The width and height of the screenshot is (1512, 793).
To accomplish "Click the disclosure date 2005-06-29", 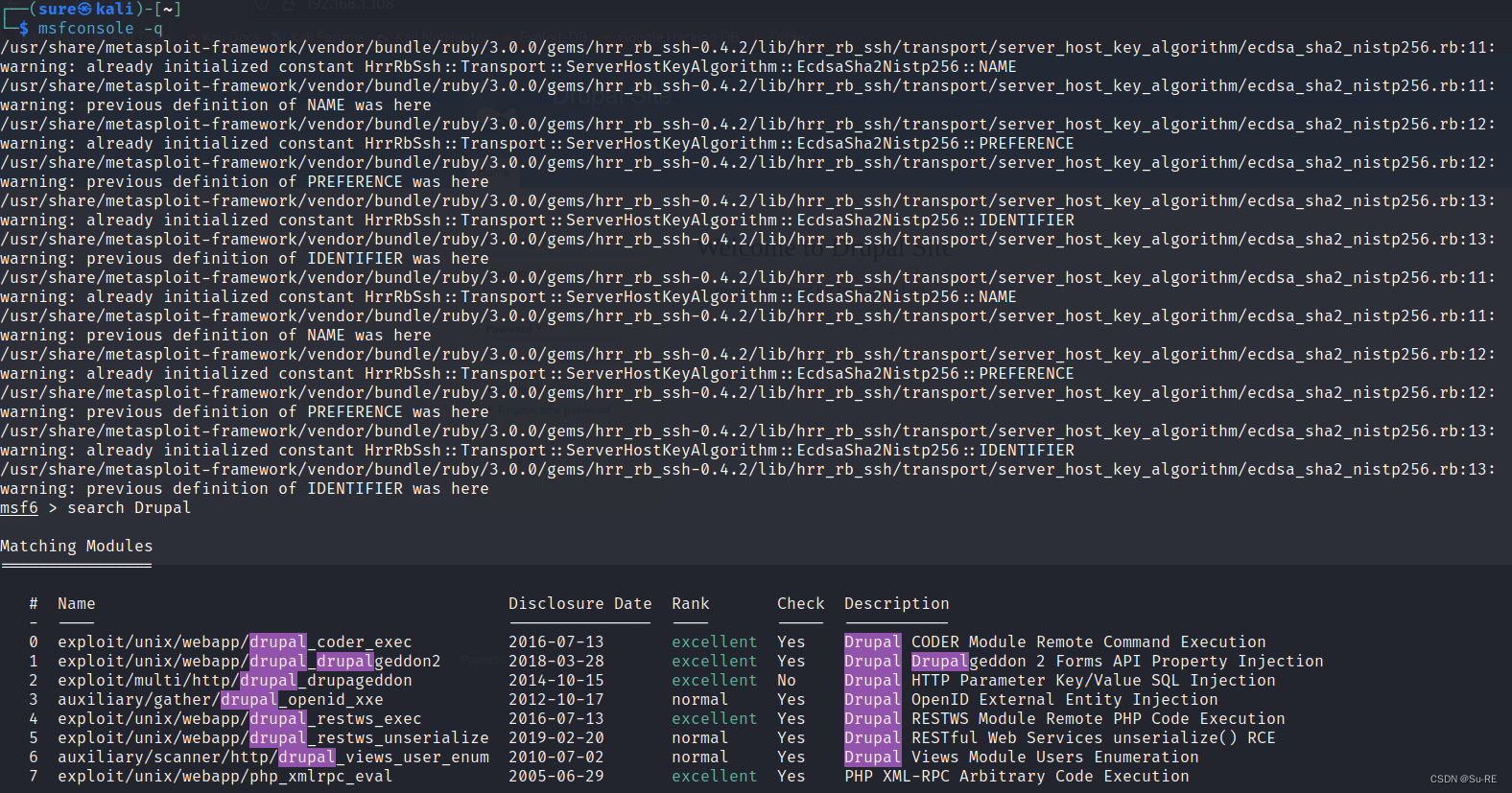I will pyautogui.click(x=556, y=776).
